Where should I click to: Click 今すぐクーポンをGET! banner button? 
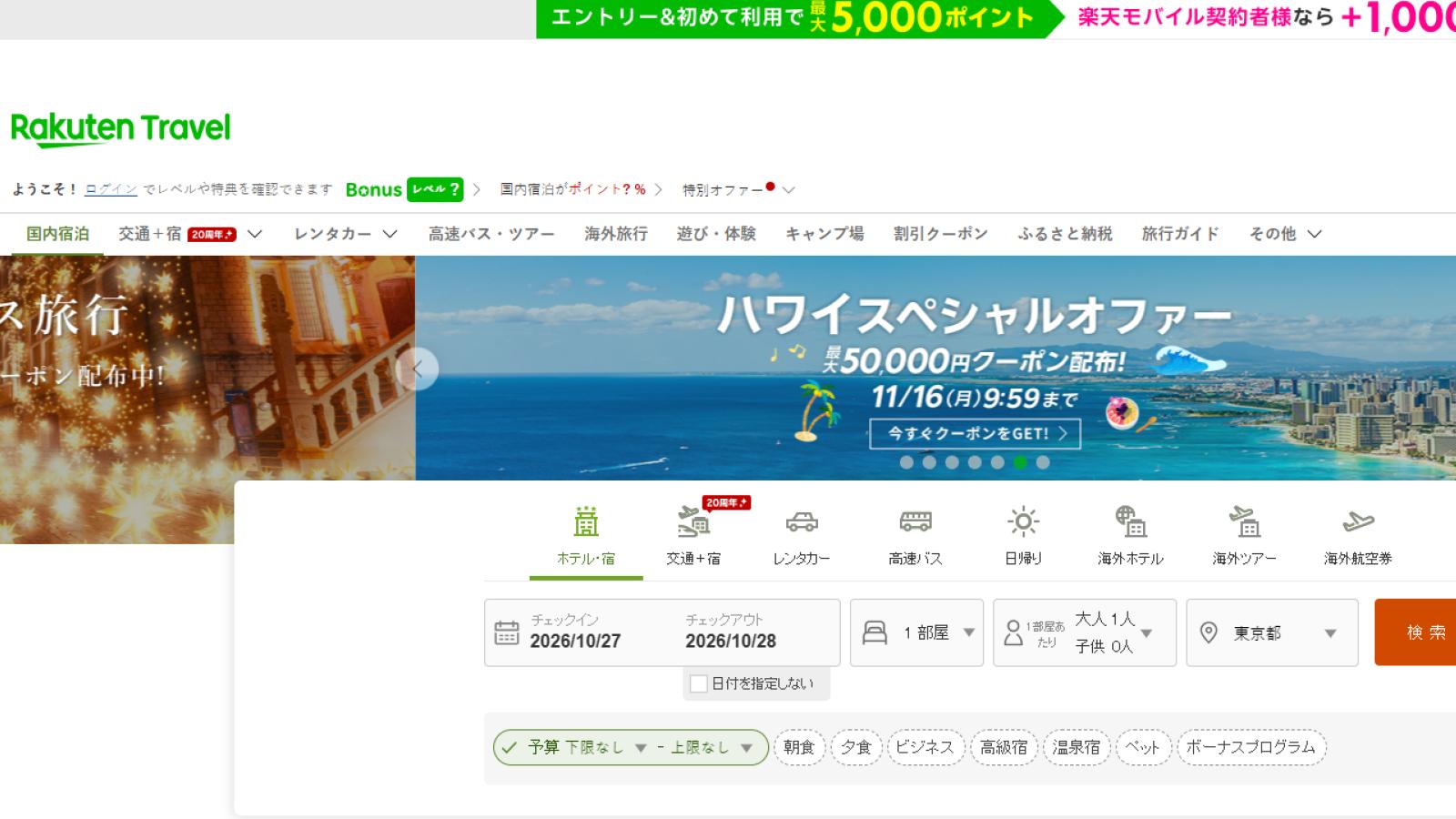[x=975, y=433]
